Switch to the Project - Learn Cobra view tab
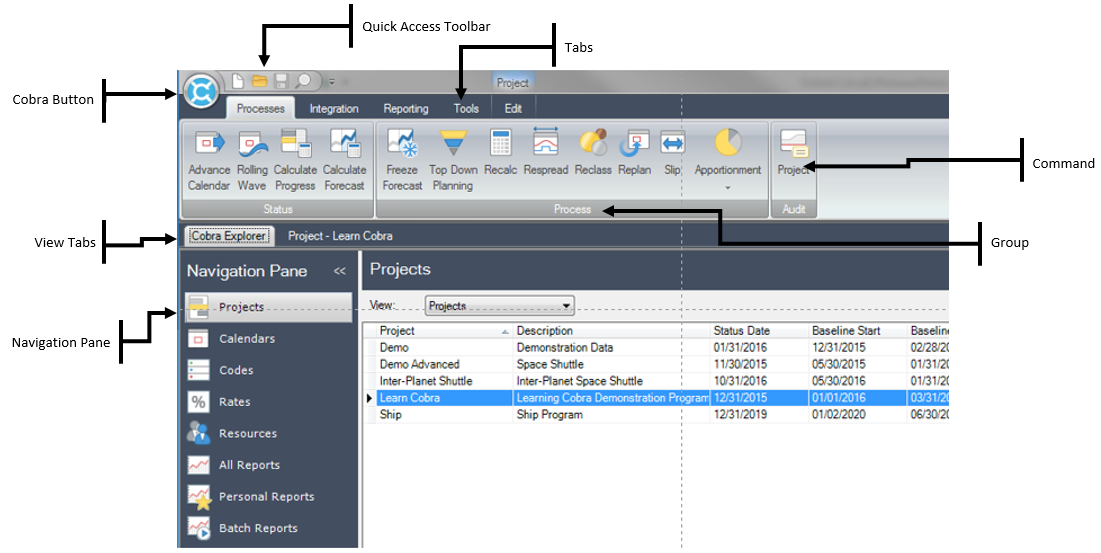This screenshot has width=1101, height=553. (x=340, y=236)
